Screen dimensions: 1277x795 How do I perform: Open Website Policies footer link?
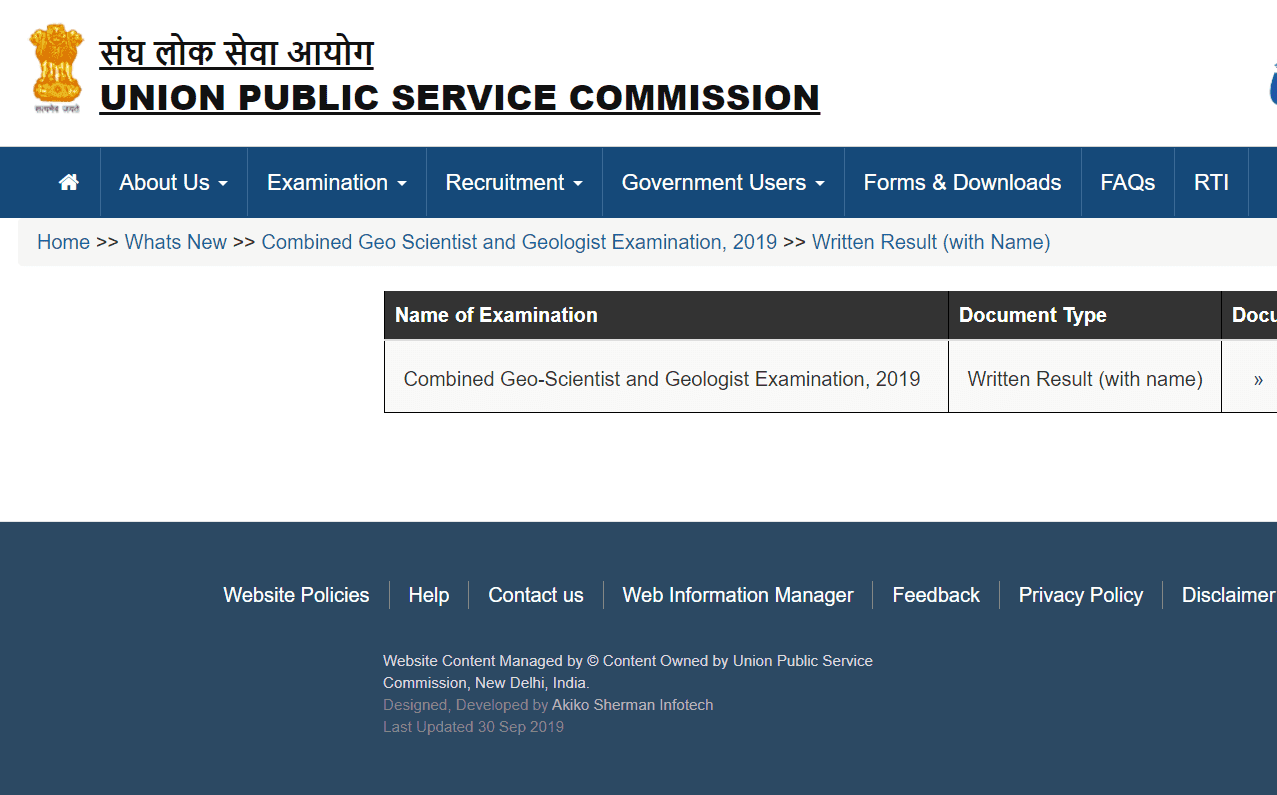coord(296,595)
